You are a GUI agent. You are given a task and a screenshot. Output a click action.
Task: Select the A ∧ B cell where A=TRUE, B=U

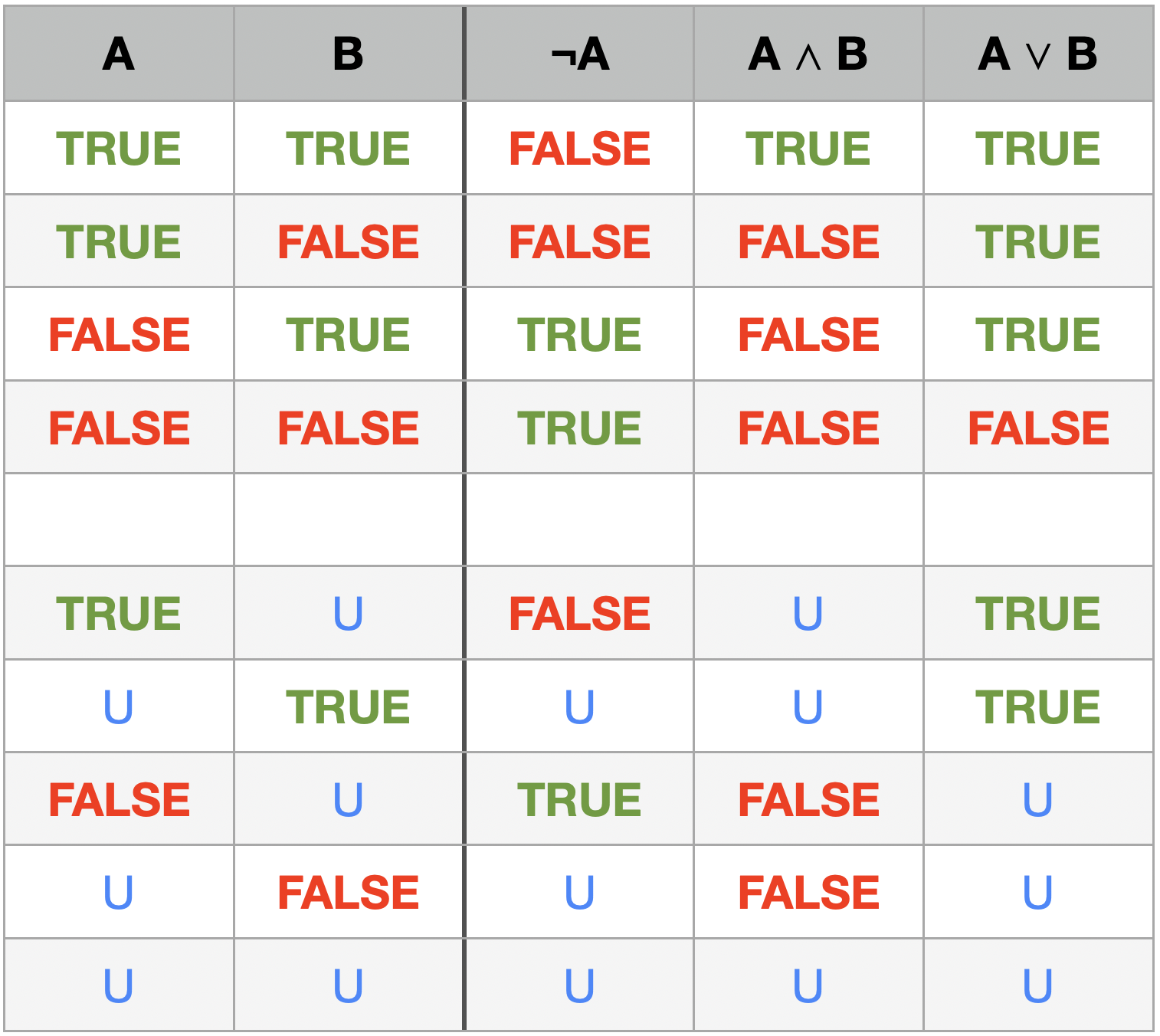(x=808, y=613)
